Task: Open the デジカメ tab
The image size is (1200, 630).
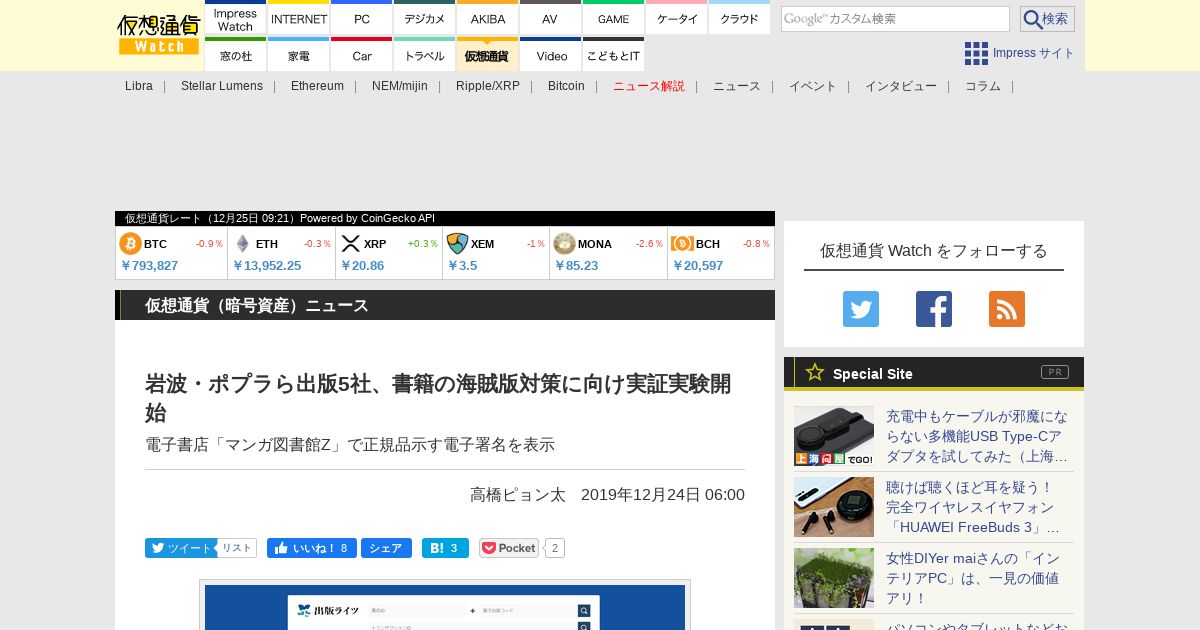Action: point(425,19)
